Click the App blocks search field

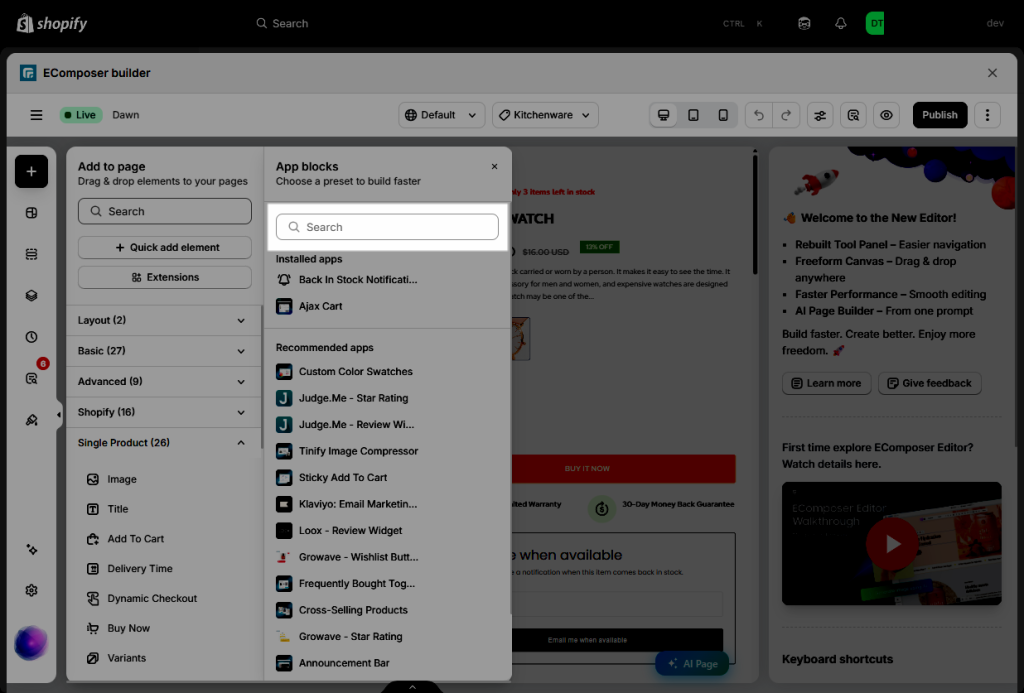pyautogui.click(x=387, y=227)
